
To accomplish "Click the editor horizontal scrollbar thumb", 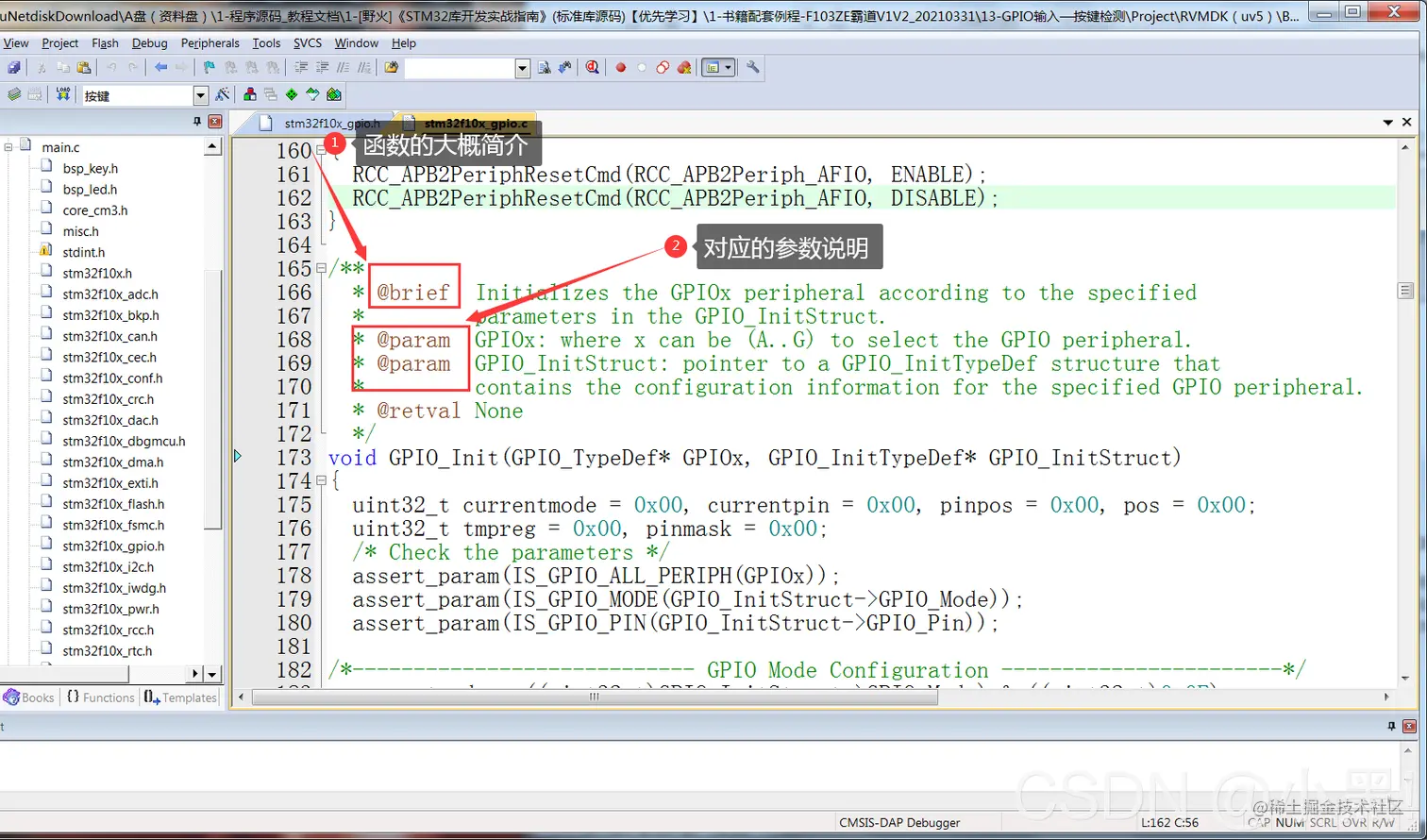I will pyautogui.click(x=594, y=697).
